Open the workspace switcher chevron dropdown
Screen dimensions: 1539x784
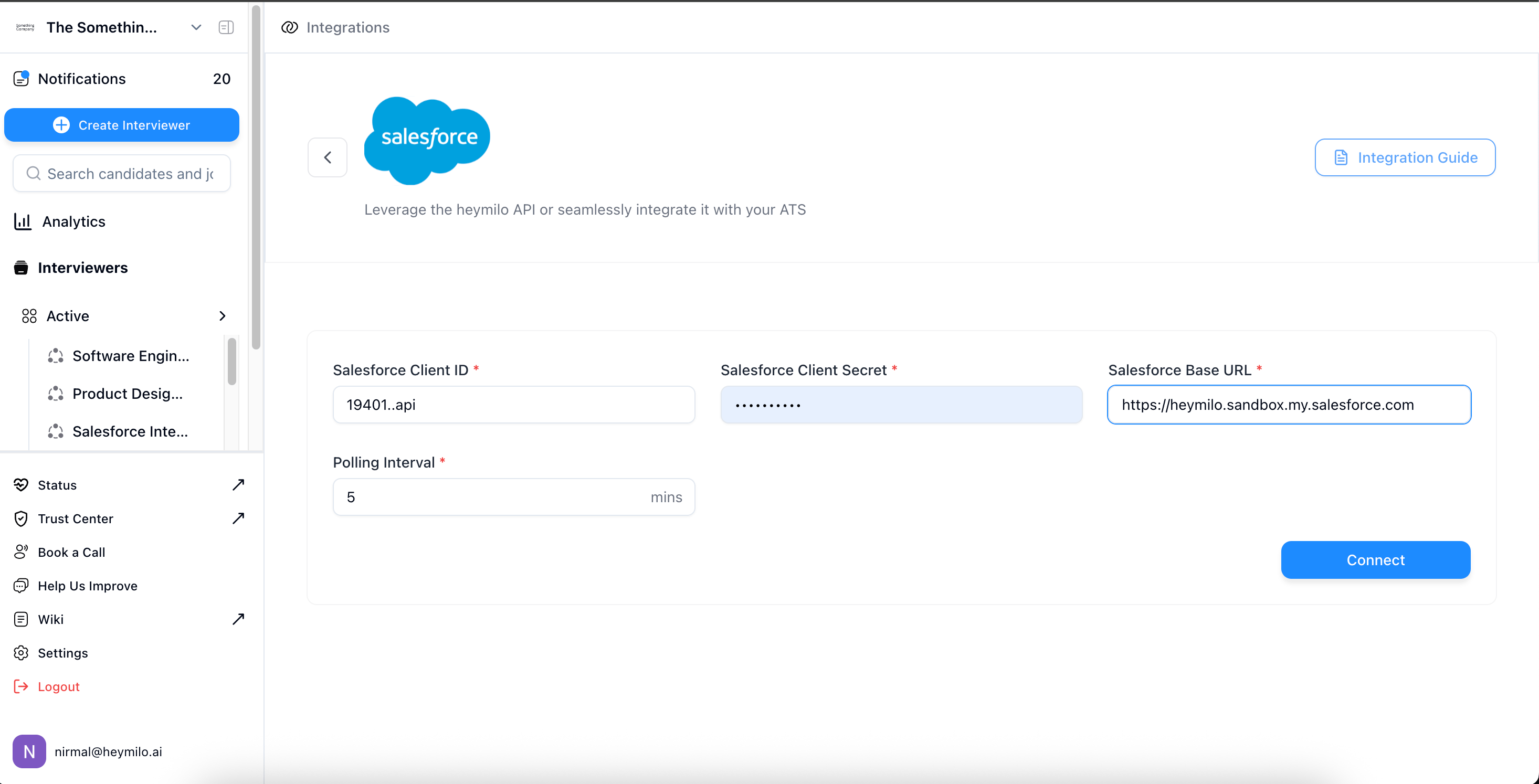tap(196, 27)
